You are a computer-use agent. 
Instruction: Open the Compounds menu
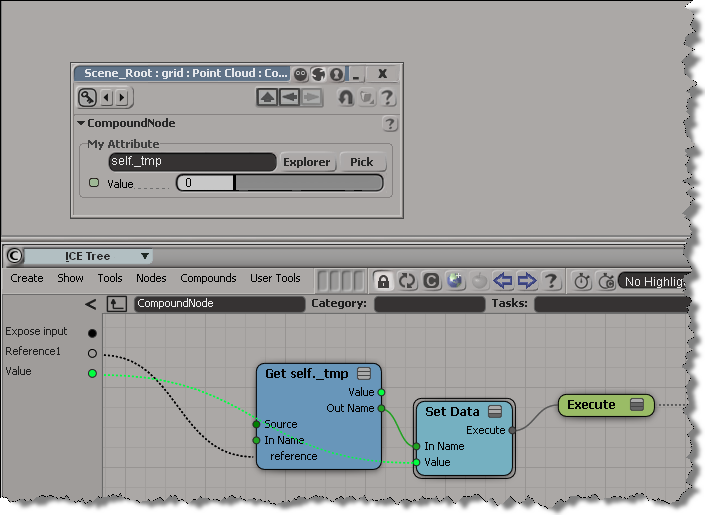208,279
